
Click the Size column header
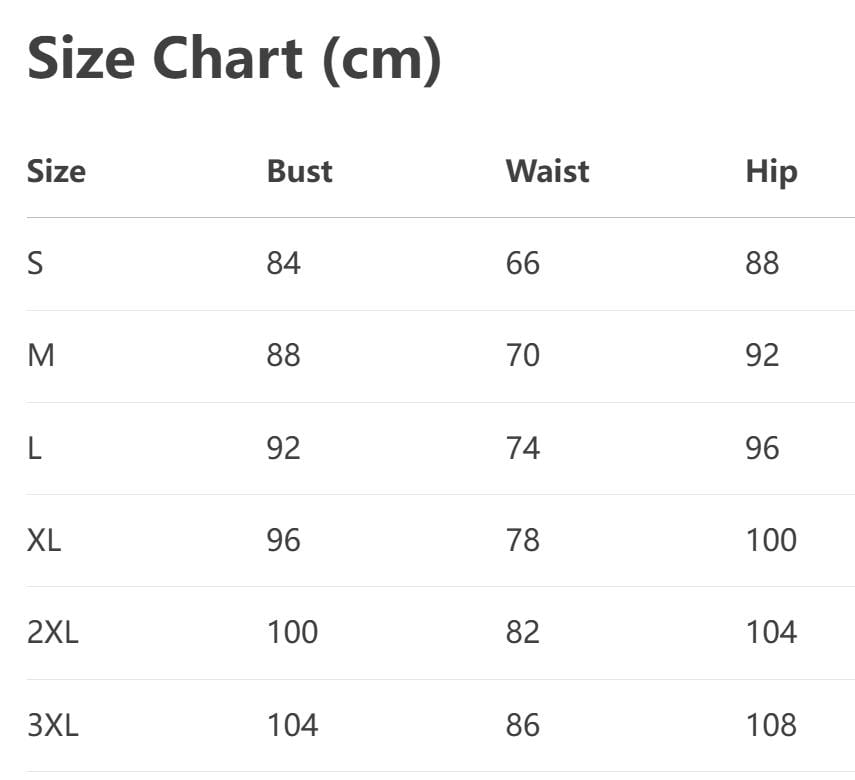(56, 171)
